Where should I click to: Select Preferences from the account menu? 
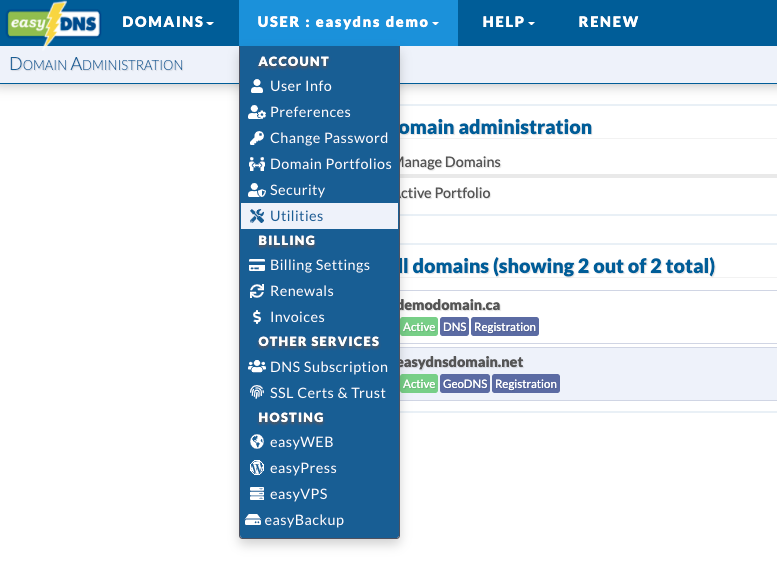[x=319, y=112]
